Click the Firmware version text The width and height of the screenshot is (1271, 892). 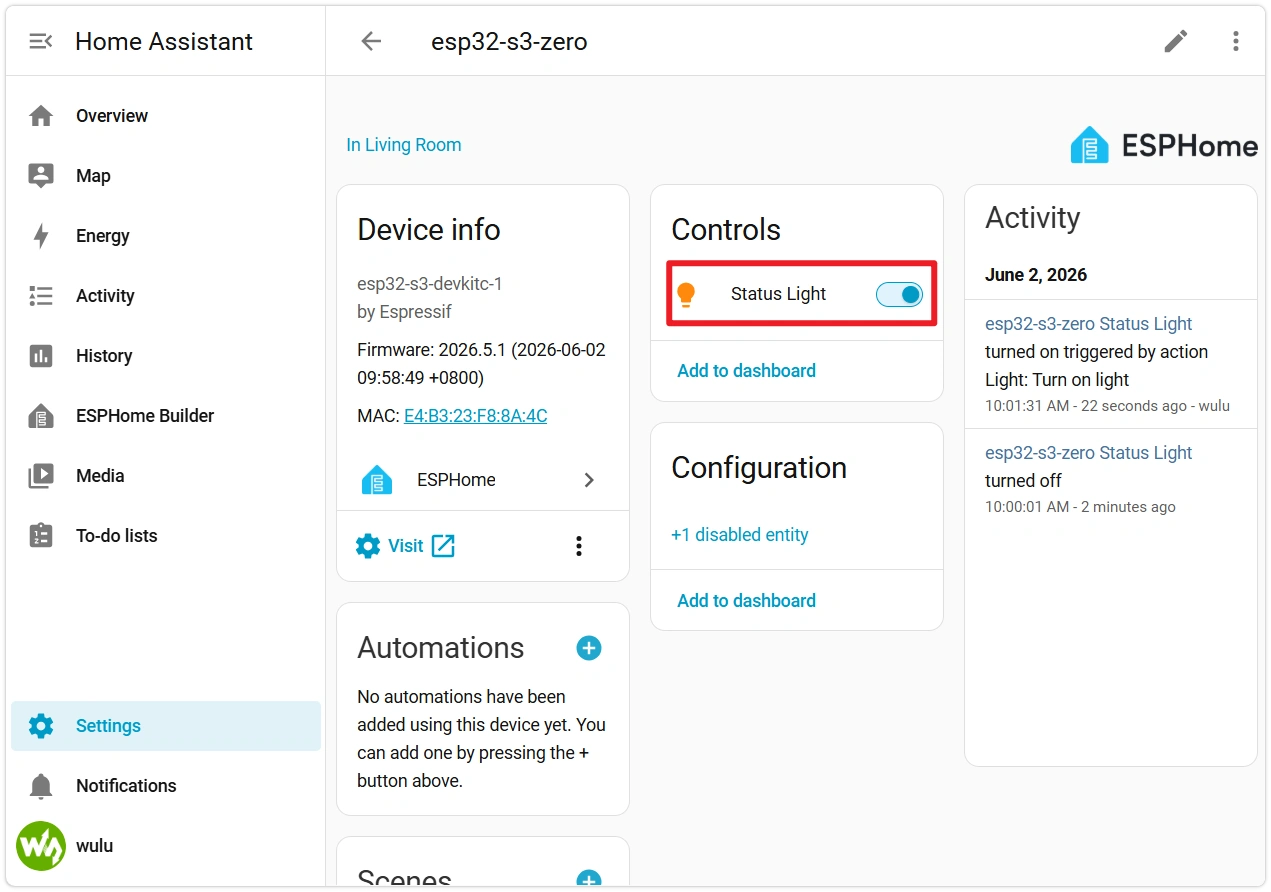pos(481,364)
